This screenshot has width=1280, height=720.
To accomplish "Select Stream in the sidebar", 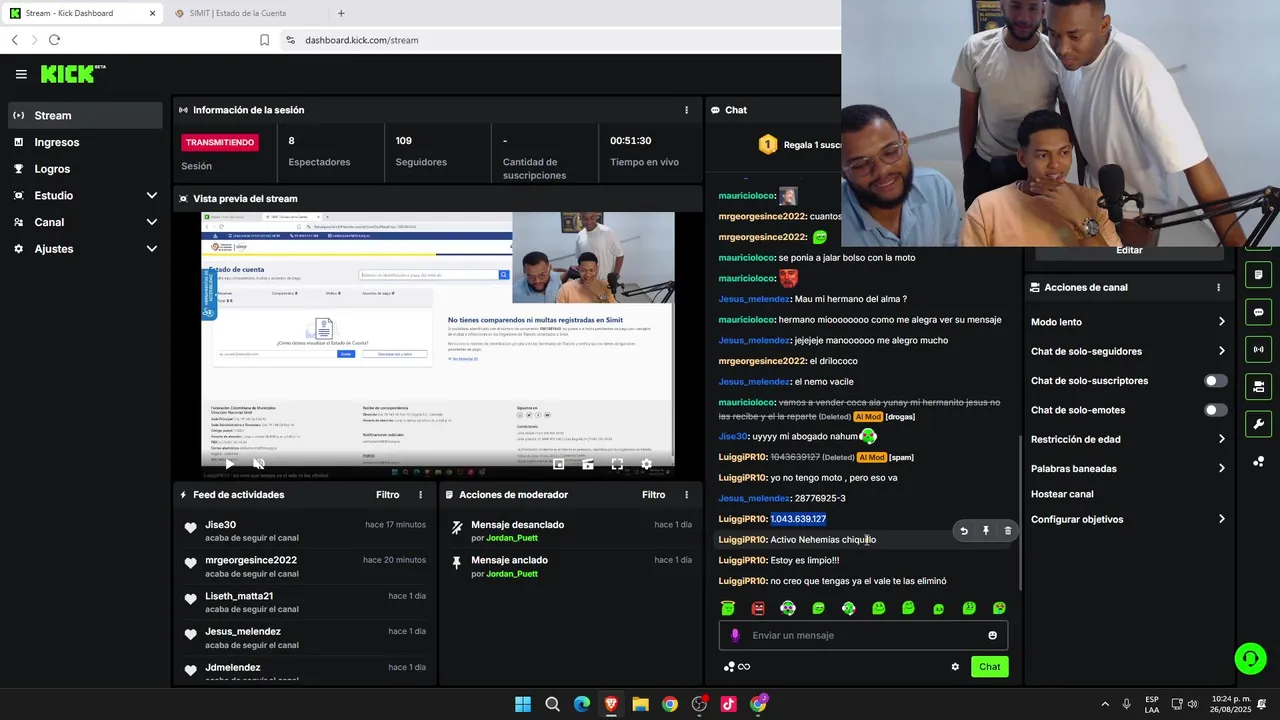I will coord(85,115).
